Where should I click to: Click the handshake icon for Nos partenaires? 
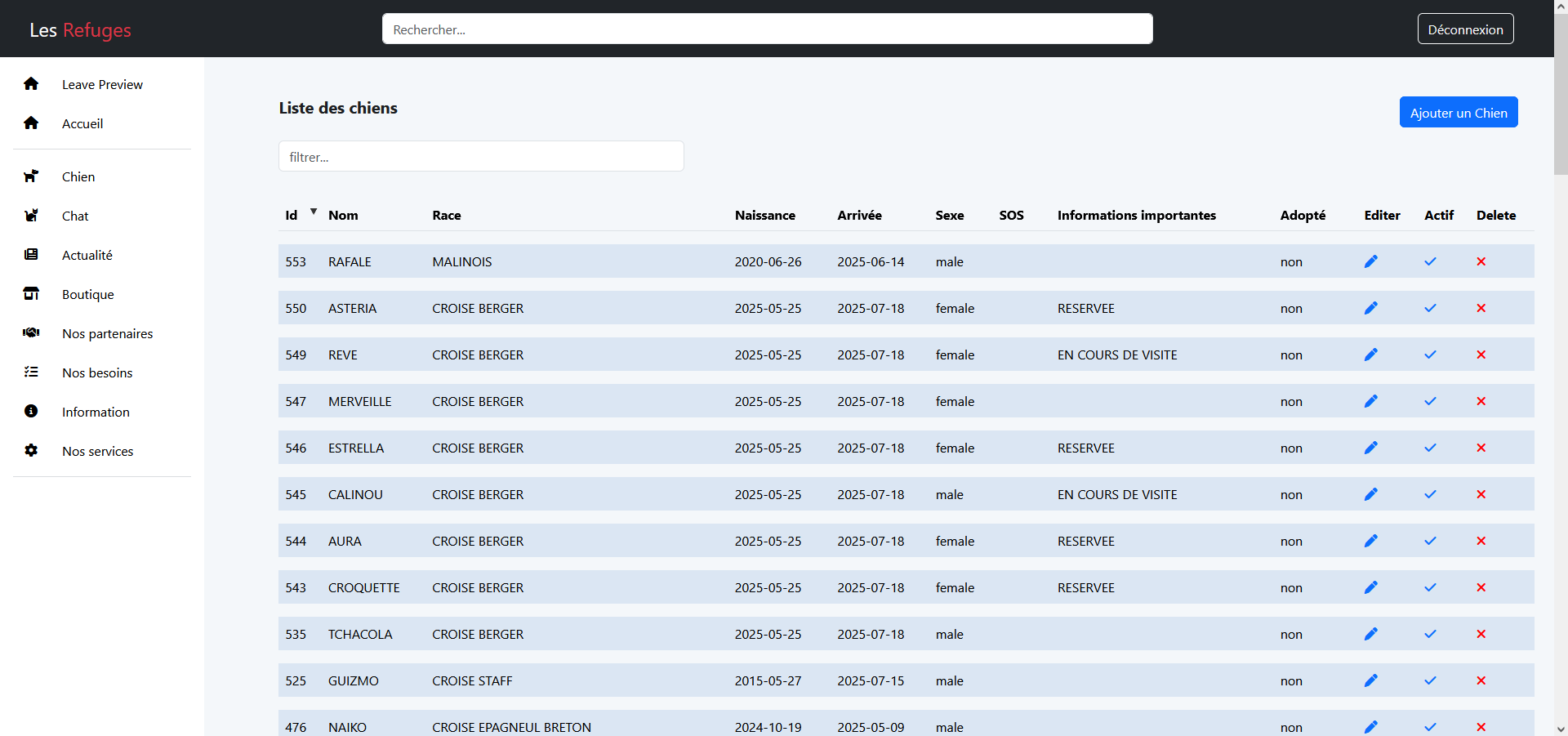click(31, 333)
